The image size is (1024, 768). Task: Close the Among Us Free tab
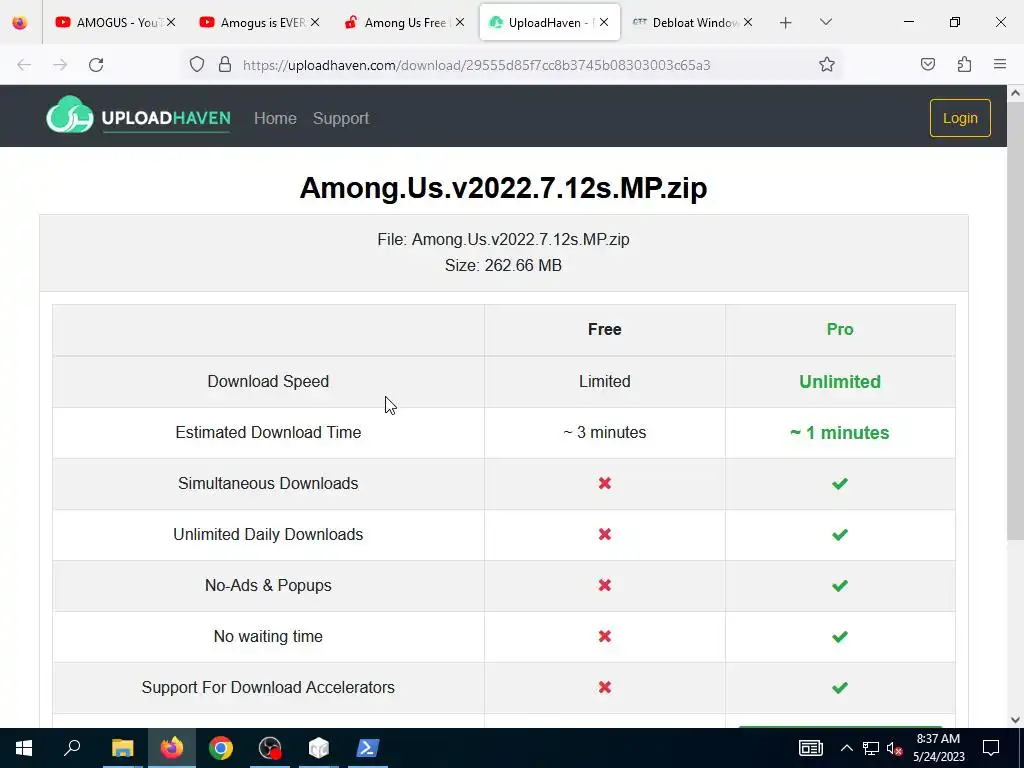[460, 23]
